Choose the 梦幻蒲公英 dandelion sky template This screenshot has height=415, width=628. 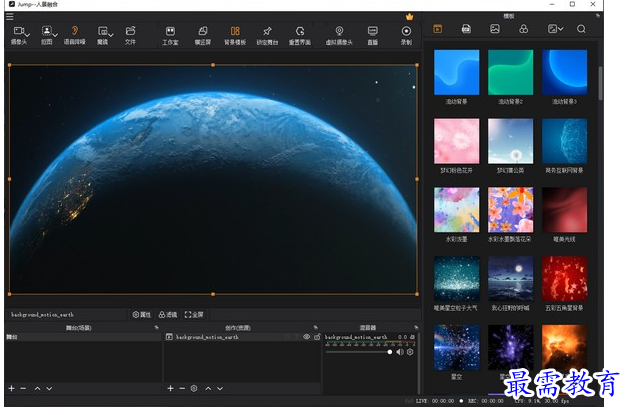coord(511,141)
